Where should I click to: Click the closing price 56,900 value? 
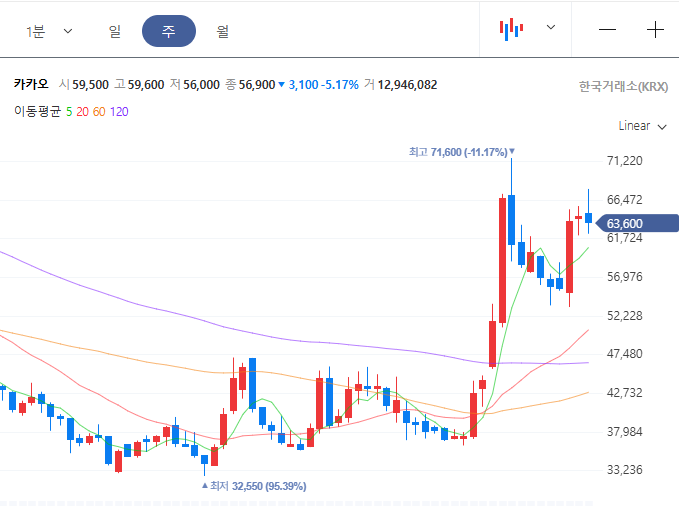click(x=257, y=84)
